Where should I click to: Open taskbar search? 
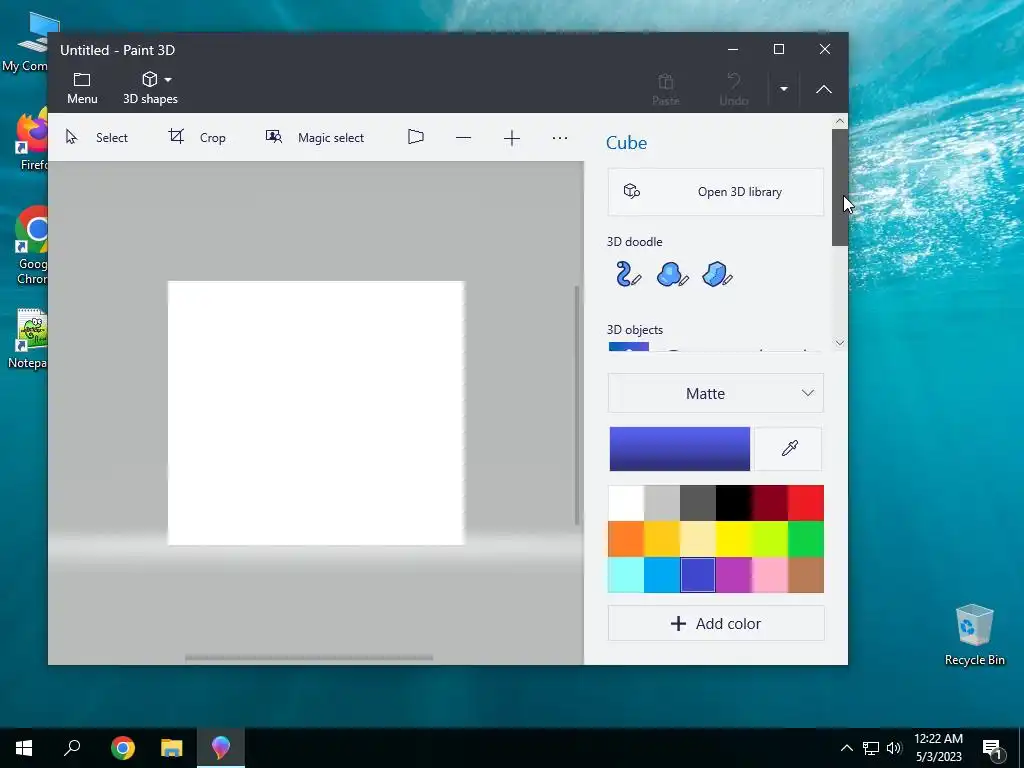pos(72,748)
